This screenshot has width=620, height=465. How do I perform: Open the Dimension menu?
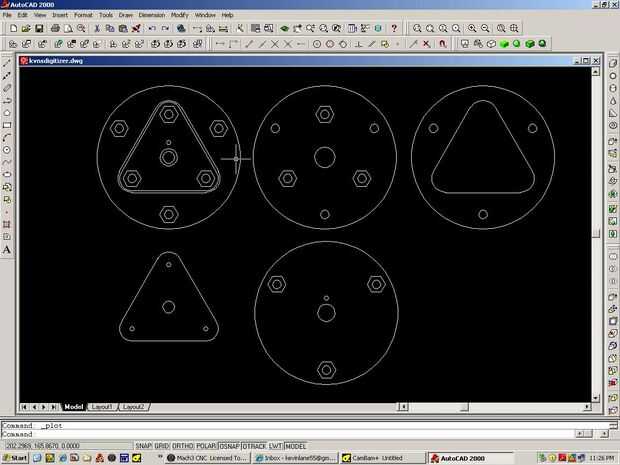click(x=152, y=15)
